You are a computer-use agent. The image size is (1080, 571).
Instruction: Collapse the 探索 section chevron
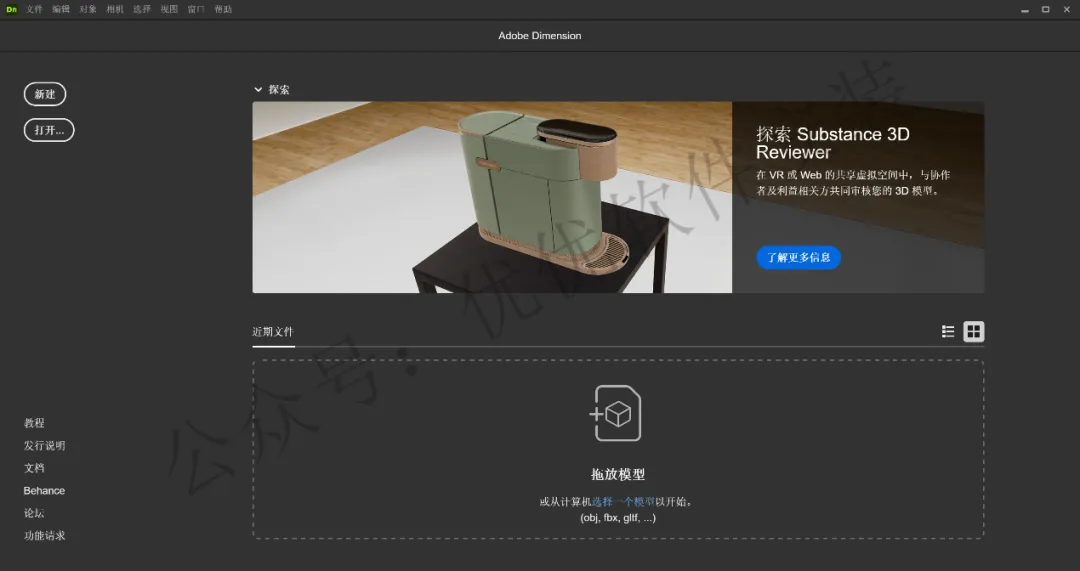point(258,90)
